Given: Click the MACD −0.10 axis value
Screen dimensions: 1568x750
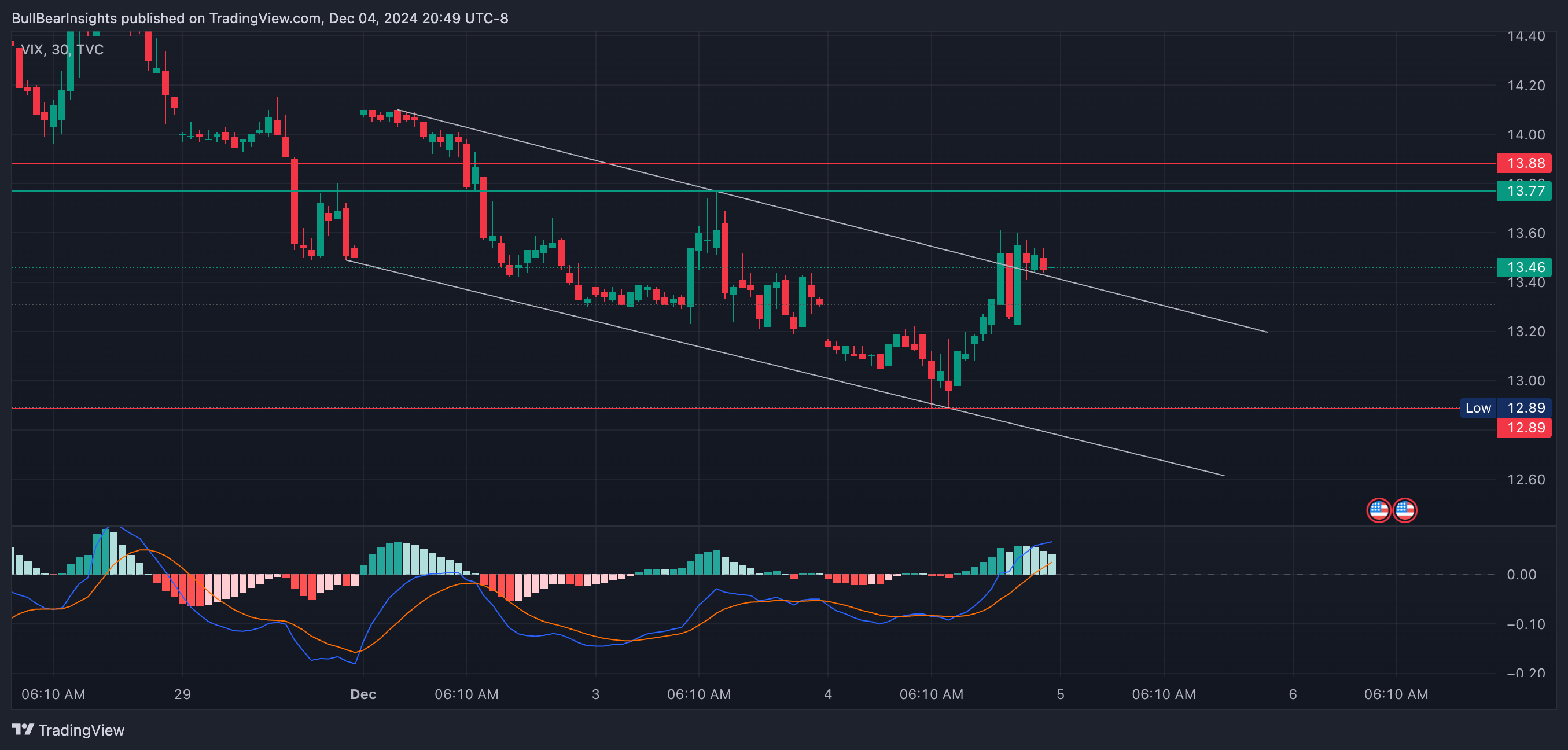Looking at the screenshot, I should click(x=1526, y=624).
